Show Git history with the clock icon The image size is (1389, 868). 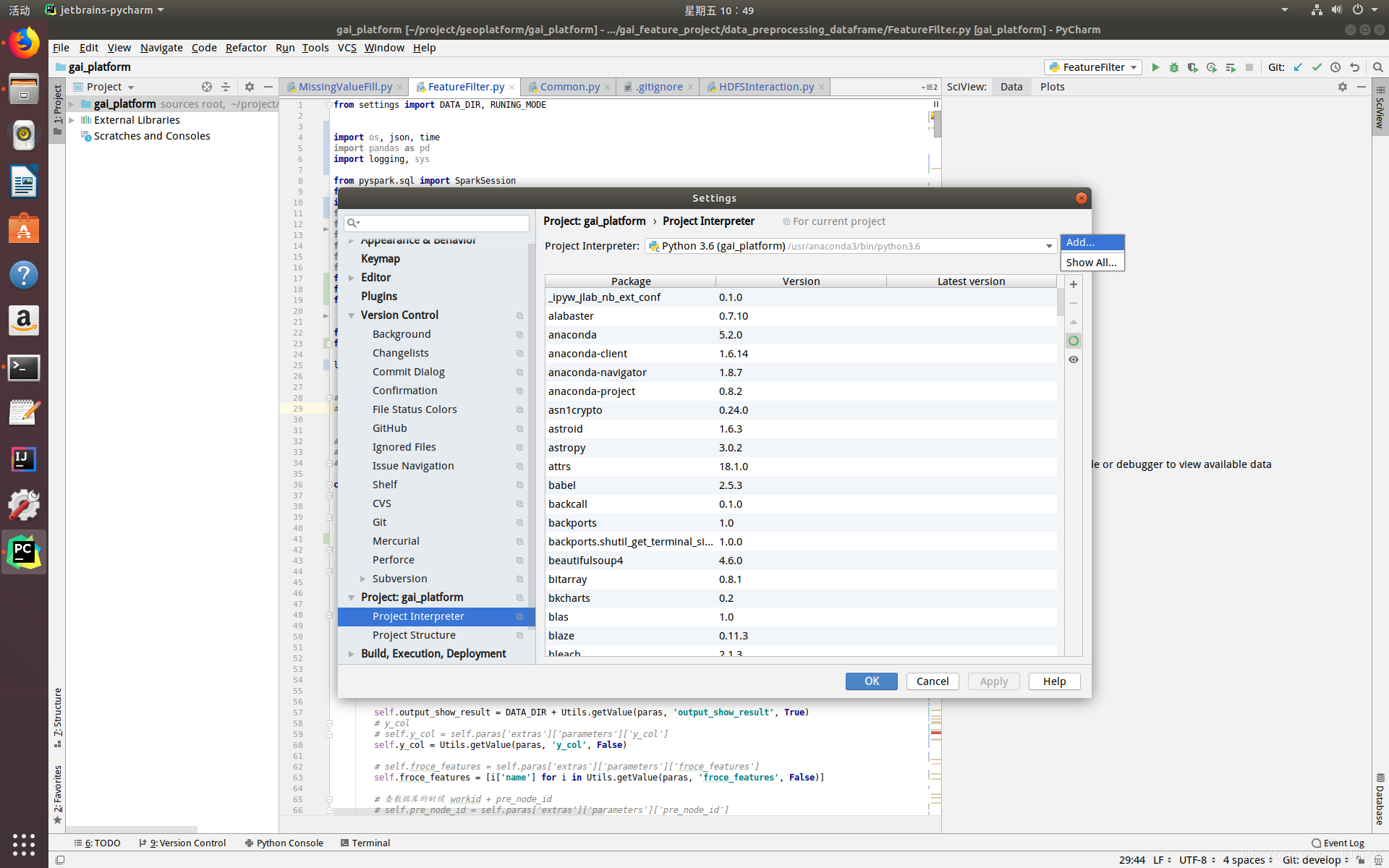click(x=1335, y=67)
